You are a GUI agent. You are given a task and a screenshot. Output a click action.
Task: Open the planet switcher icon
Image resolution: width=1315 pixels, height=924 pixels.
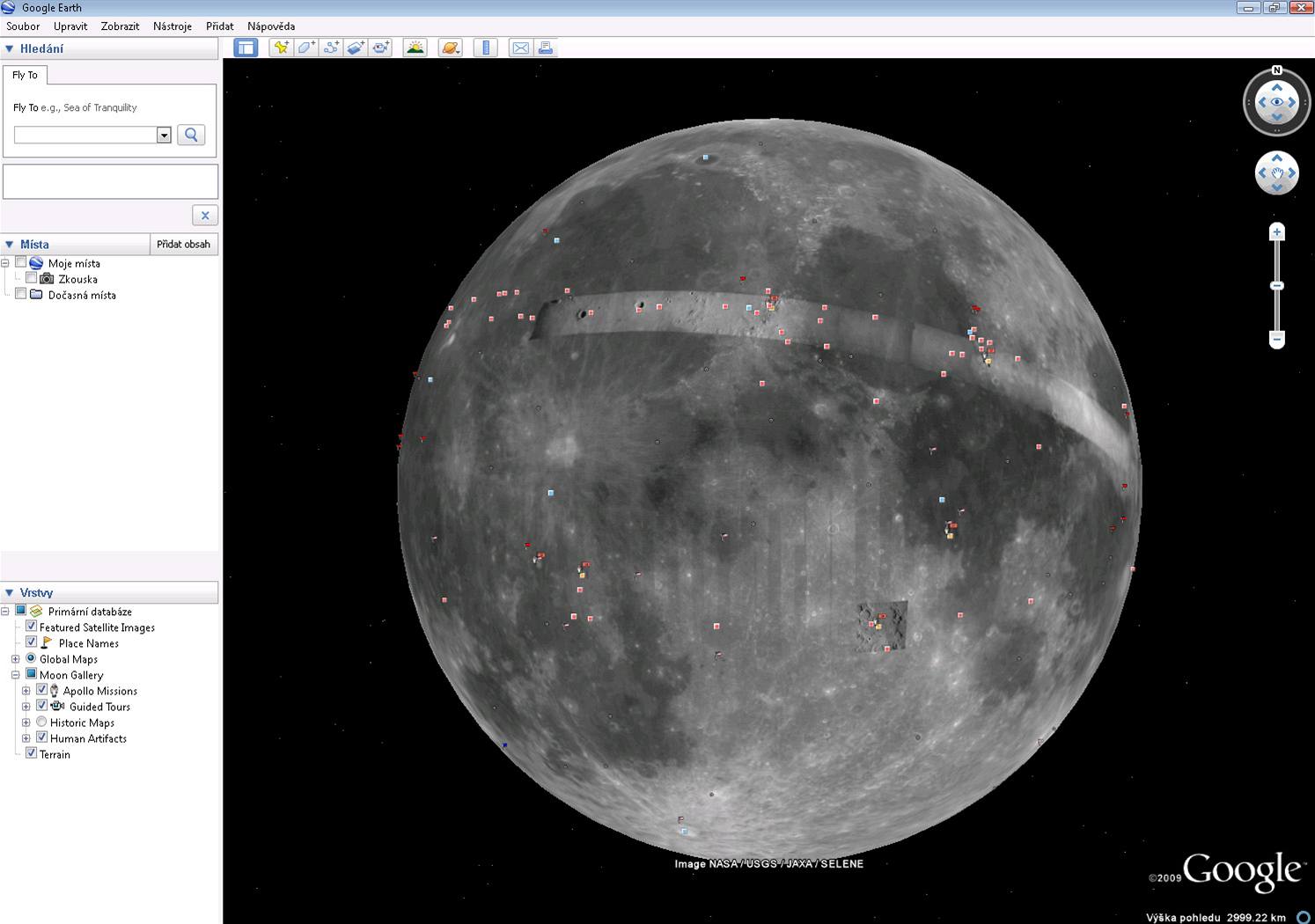coord(451,48)
